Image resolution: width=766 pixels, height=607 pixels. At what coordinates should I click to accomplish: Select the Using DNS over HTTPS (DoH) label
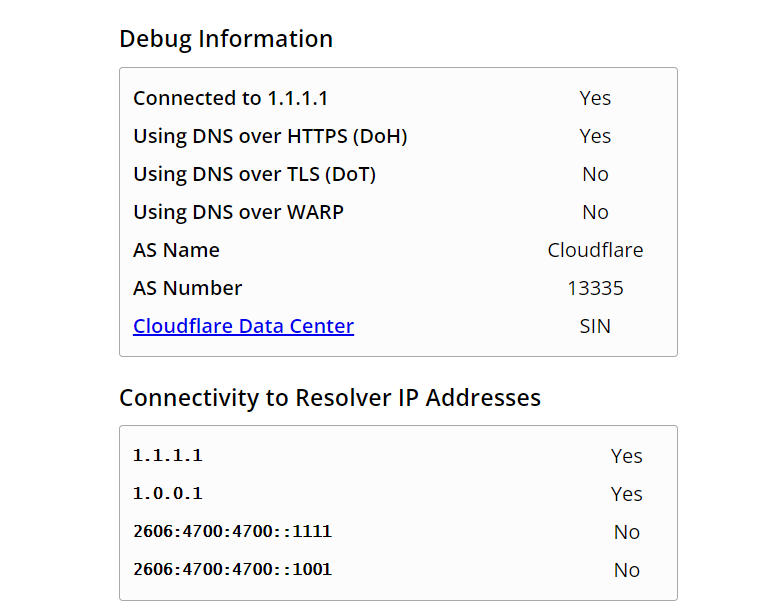tap(270, 136)
